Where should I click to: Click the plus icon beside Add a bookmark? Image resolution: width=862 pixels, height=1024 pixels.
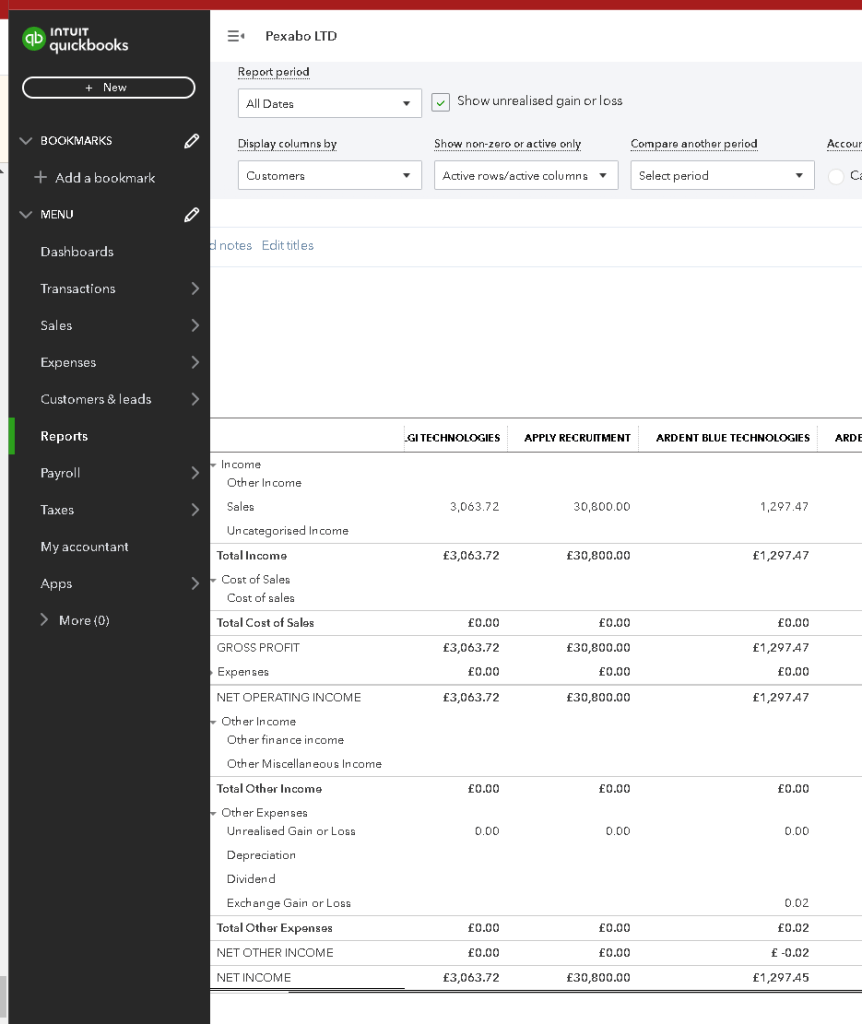40,178
